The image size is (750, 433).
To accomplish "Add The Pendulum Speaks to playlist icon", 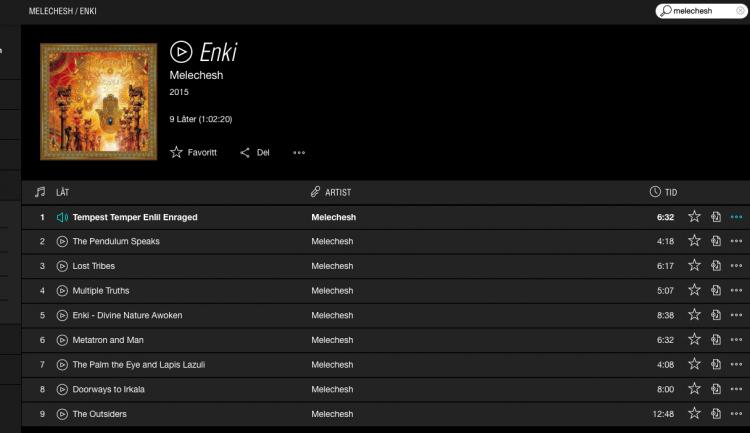I will (716, 241).
